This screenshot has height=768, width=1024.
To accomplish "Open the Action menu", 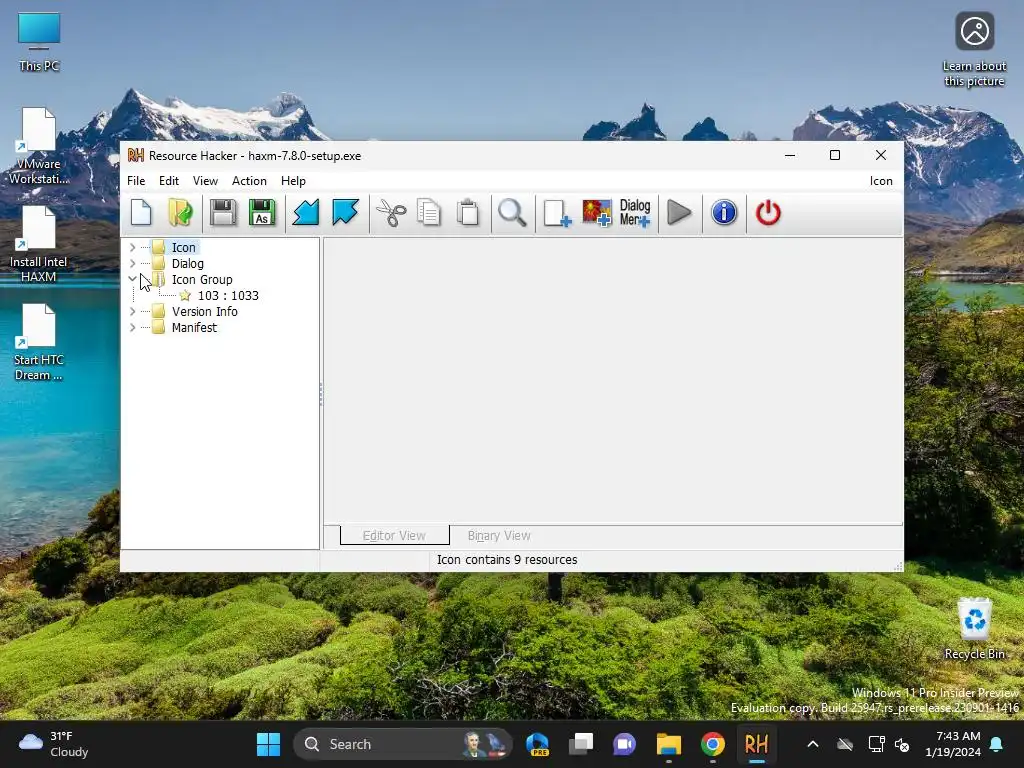I will pos(249,181).
